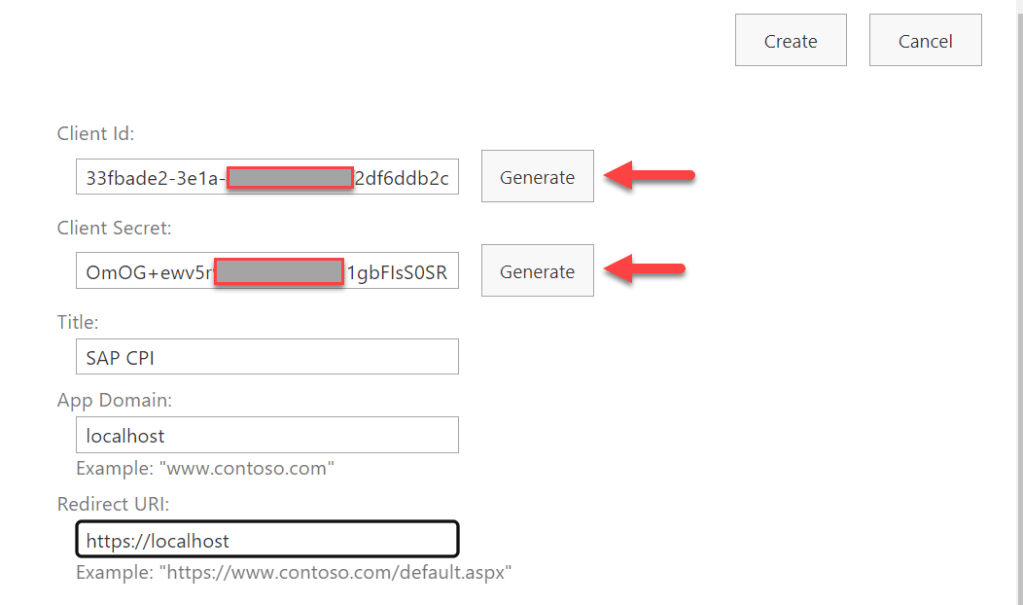Select the Title field containing SAP CPI
The height and width of the screenshot is (605, 1023).
267,357
